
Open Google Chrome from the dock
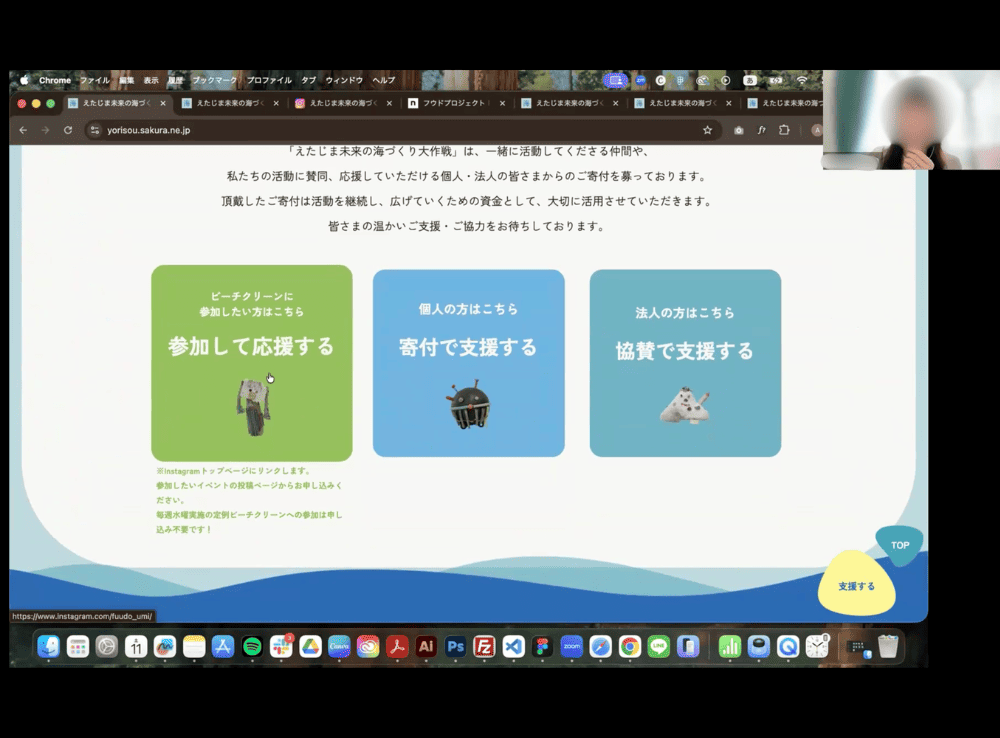pos(629,647)
